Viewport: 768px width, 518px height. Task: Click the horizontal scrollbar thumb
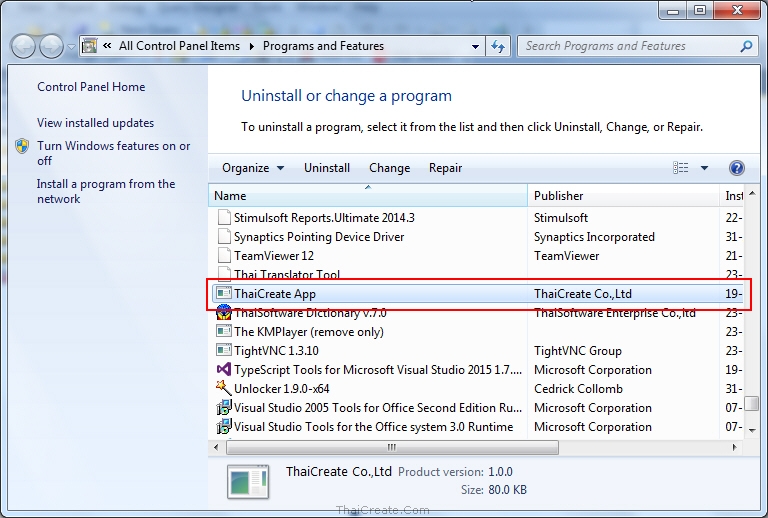392,447
